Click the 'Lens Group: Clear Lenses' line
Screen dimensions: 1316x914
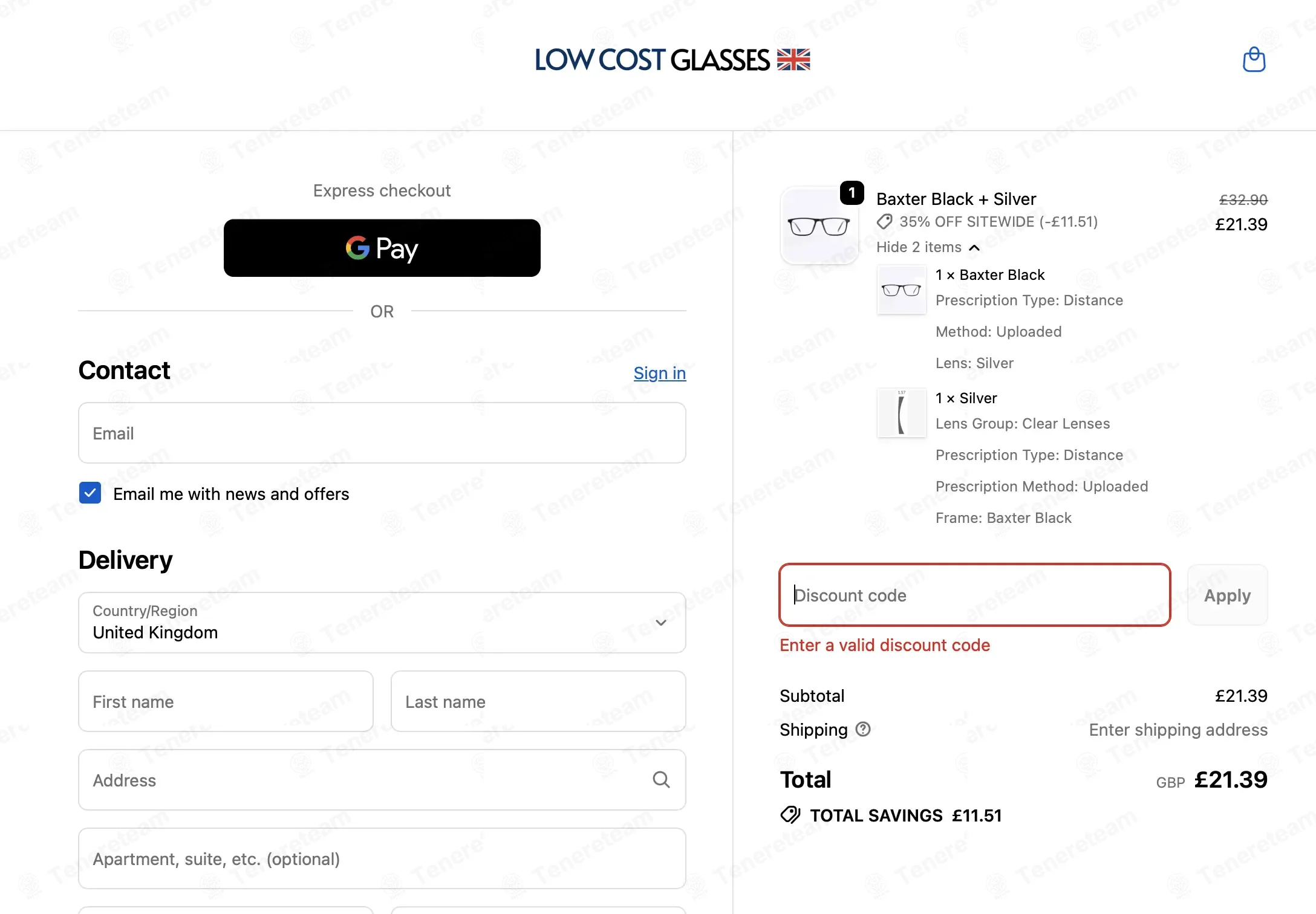pyautogui.click(x=1023, y=423)
